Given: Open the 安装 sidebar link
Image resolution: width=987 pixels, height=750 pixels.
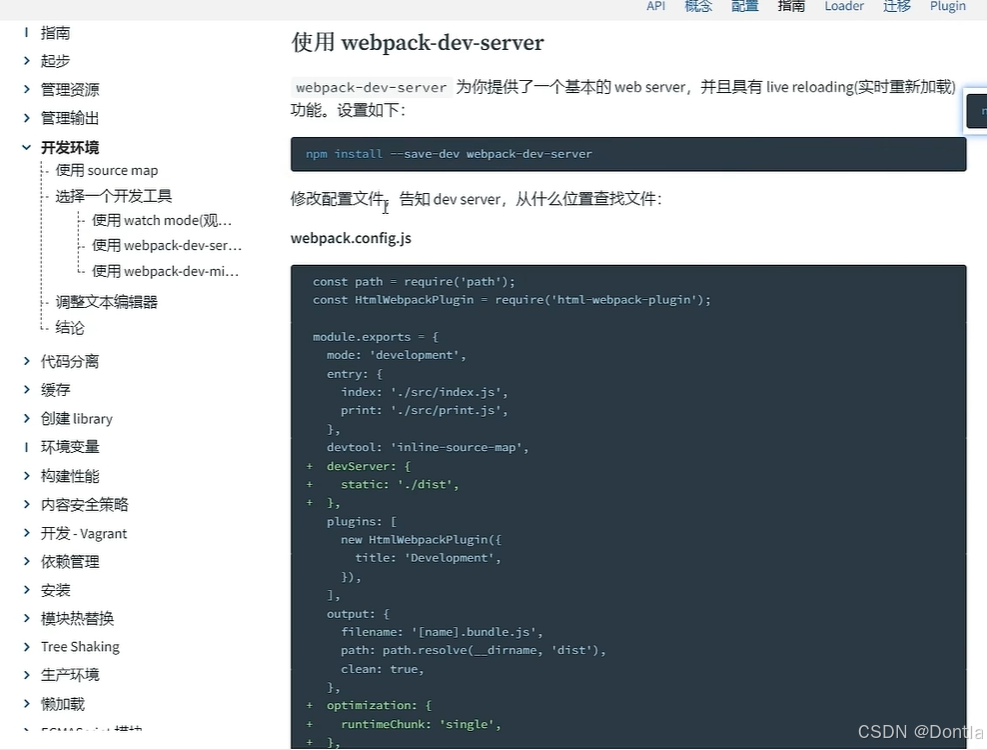Looking at the screenshot, I should click(55, 590).
